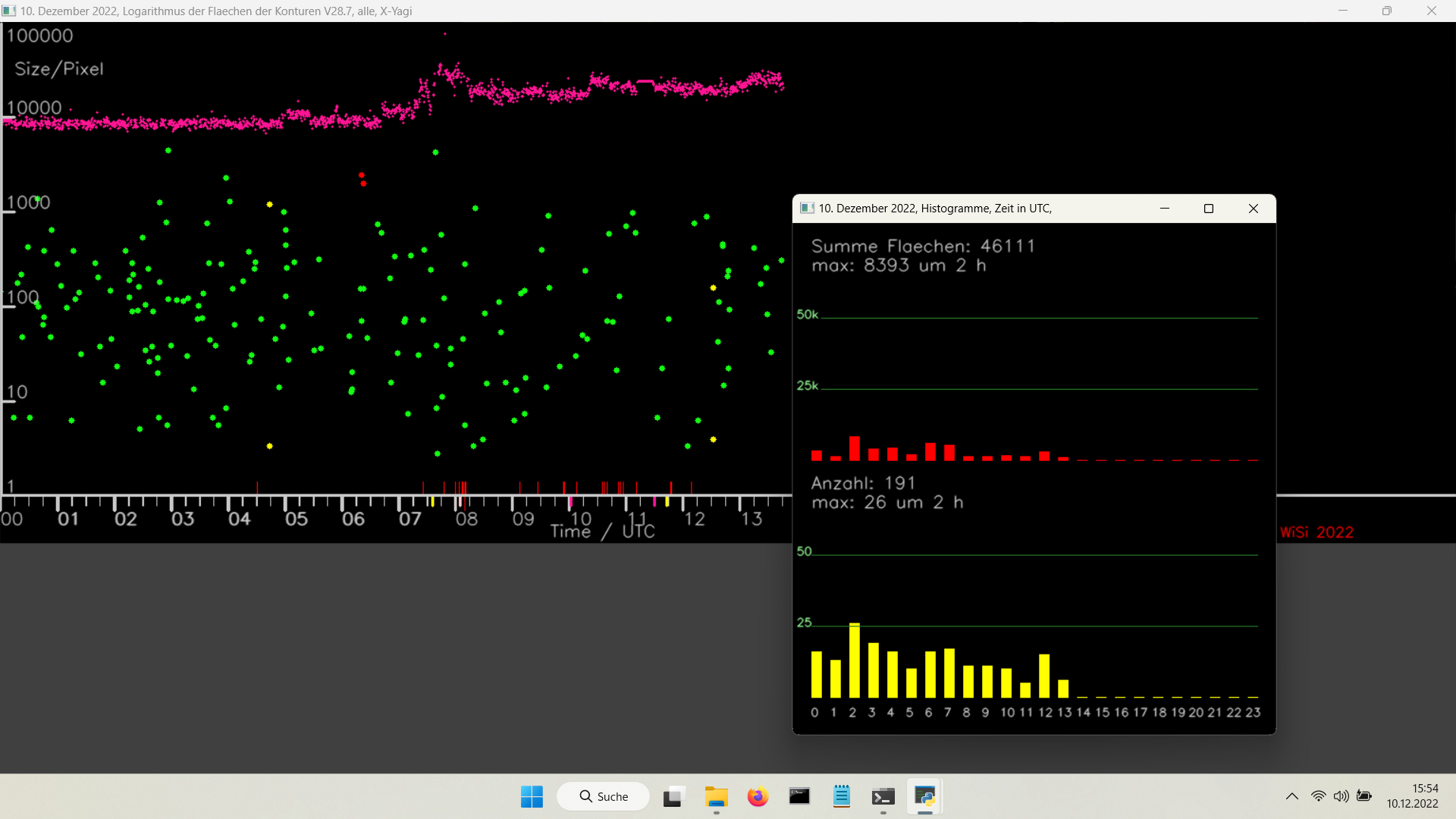This screenshot has width=1456, height=819.
Task: Check the battery status icon
Action: pos(1364,796)
